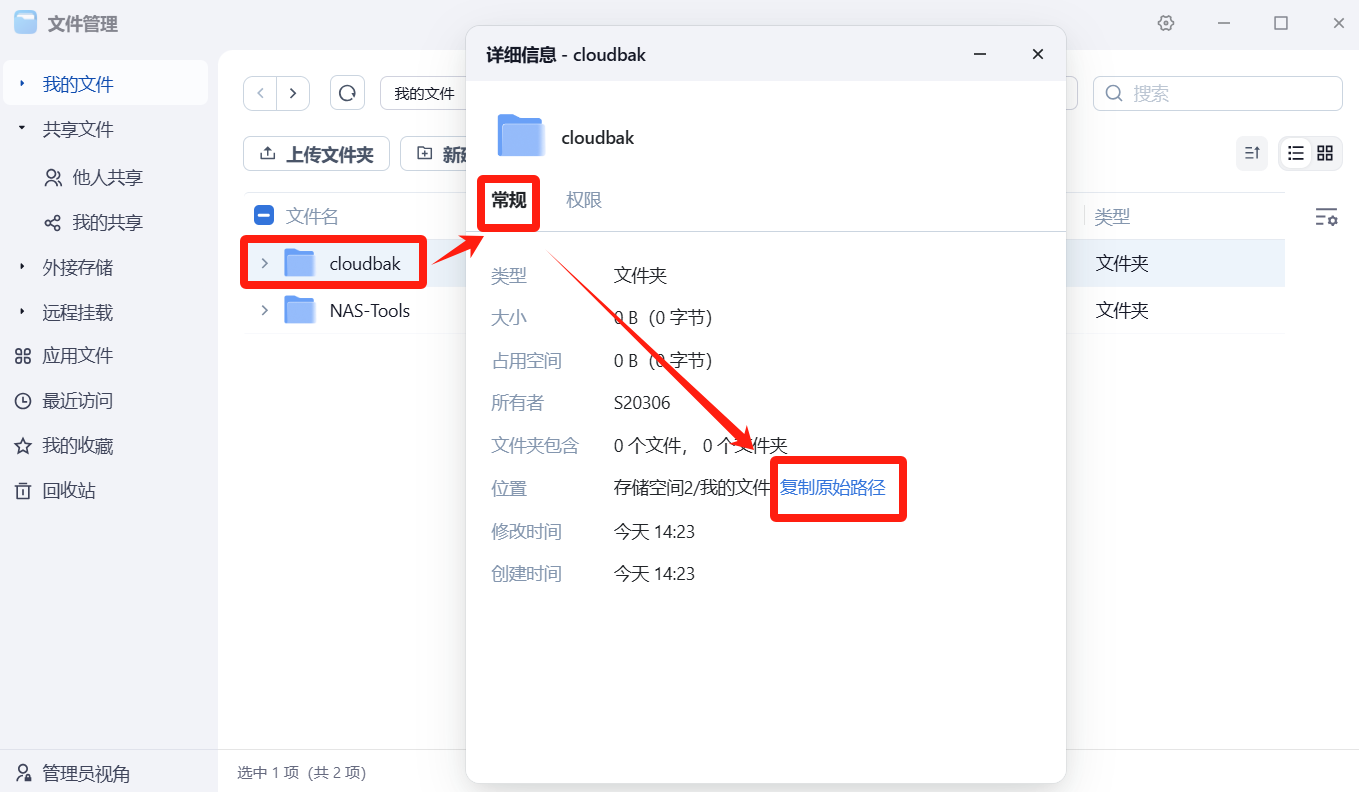Viewport: 1359px width, 792px height.
Task: Click the 上传文件夹 button
Action: 316,154
